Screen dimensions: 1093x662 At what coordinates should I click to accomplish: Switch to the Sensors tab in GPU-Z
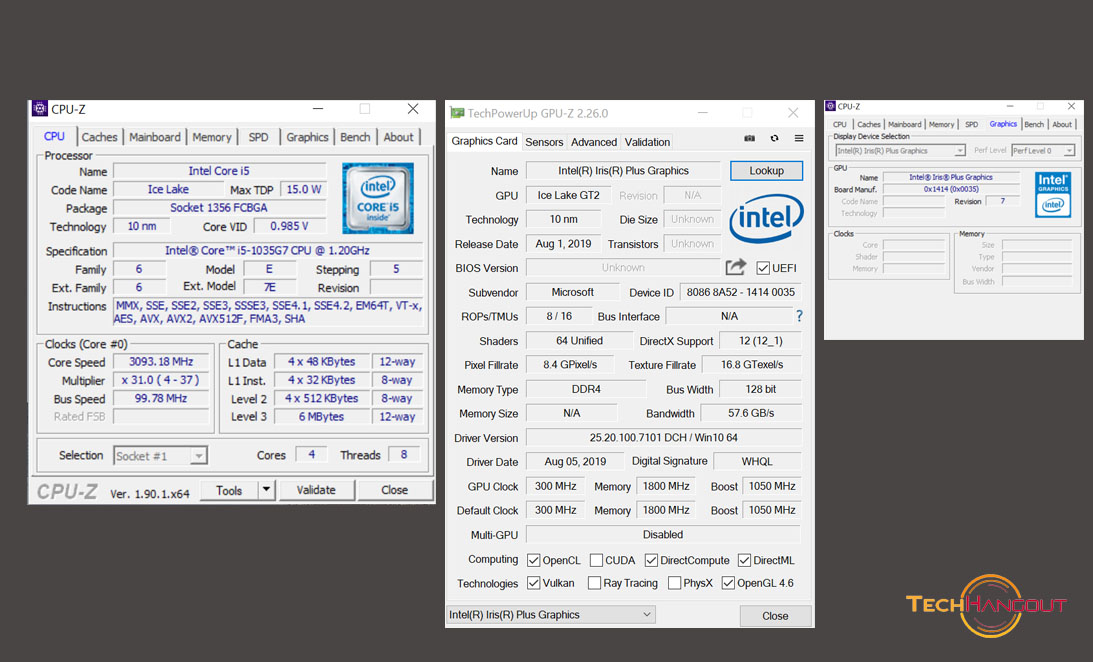(544, 142)
